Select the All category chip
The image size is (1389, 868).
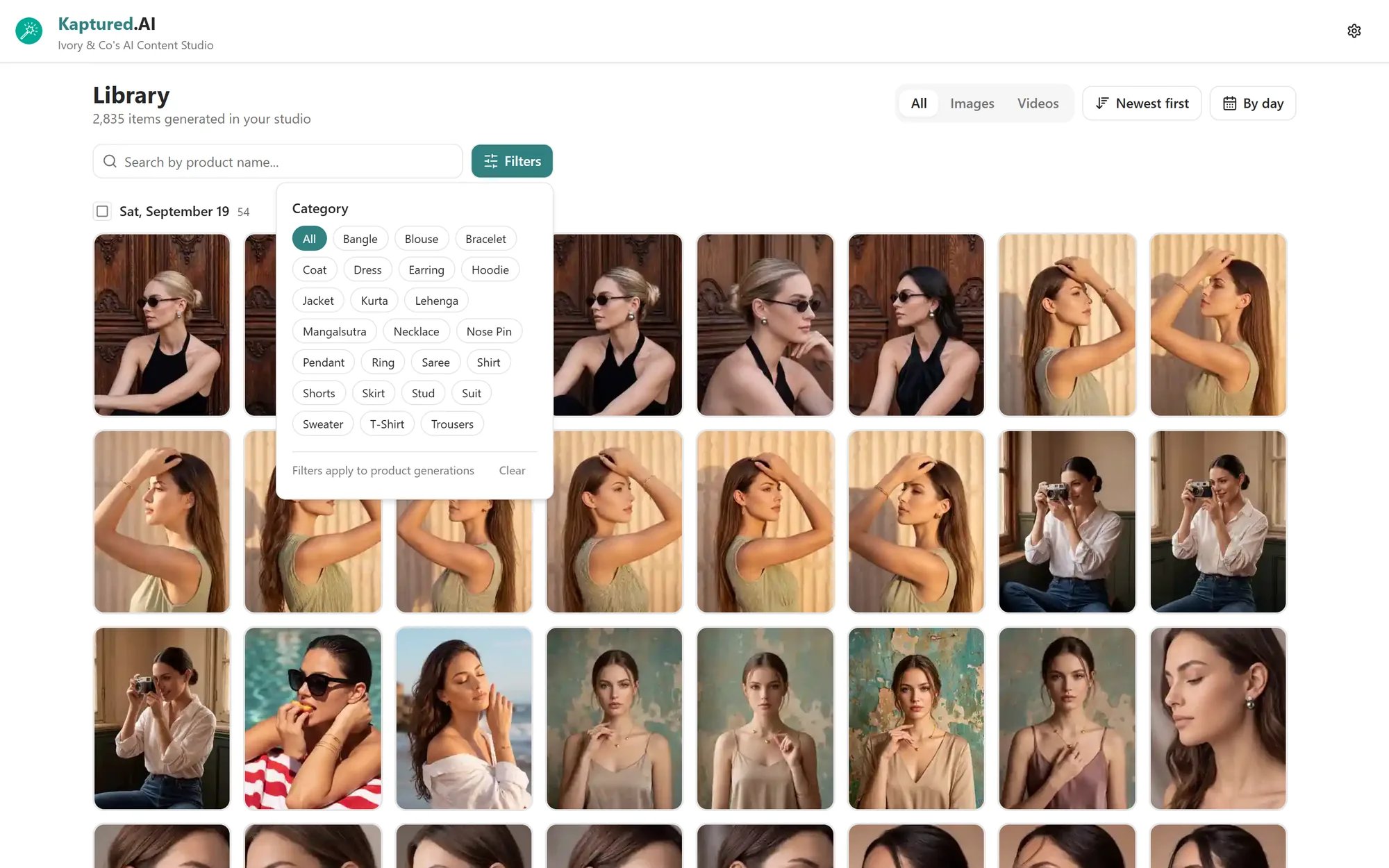pyautogui.click(x=309, y=239)
